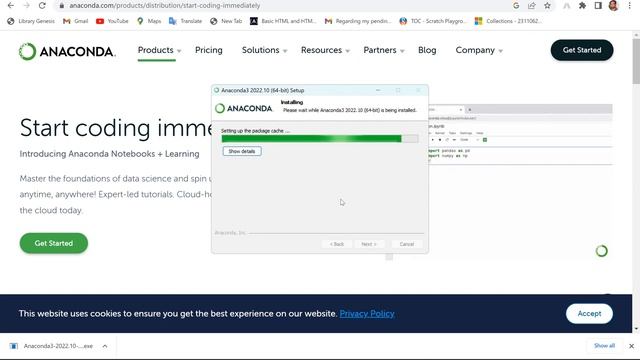Click the dark Get Started header button
Screen dimensions: 640x360
click(582, 50)
